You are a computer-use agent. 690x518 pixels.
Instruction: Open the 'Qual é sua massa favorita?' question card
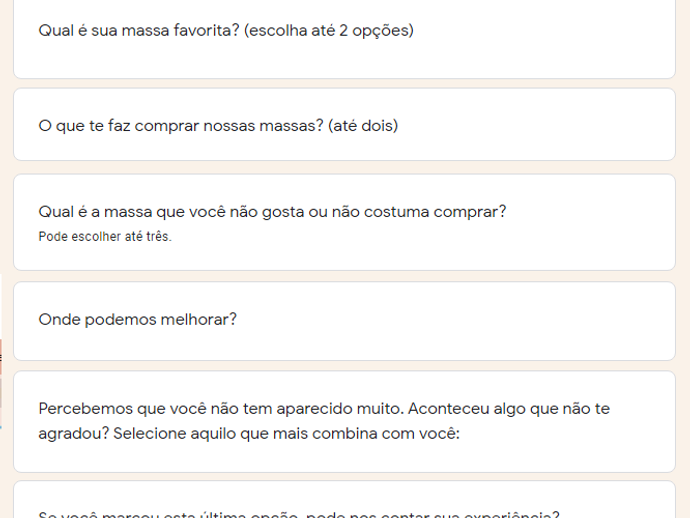(344, 39)
